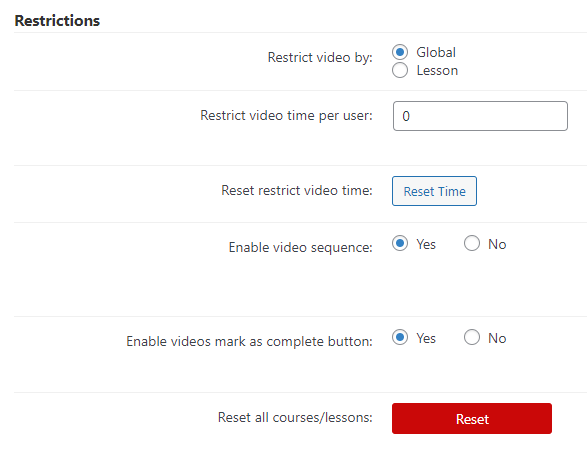Click the Reset Time button
Viewport: 587px width, 452px height.
[434, 191]
